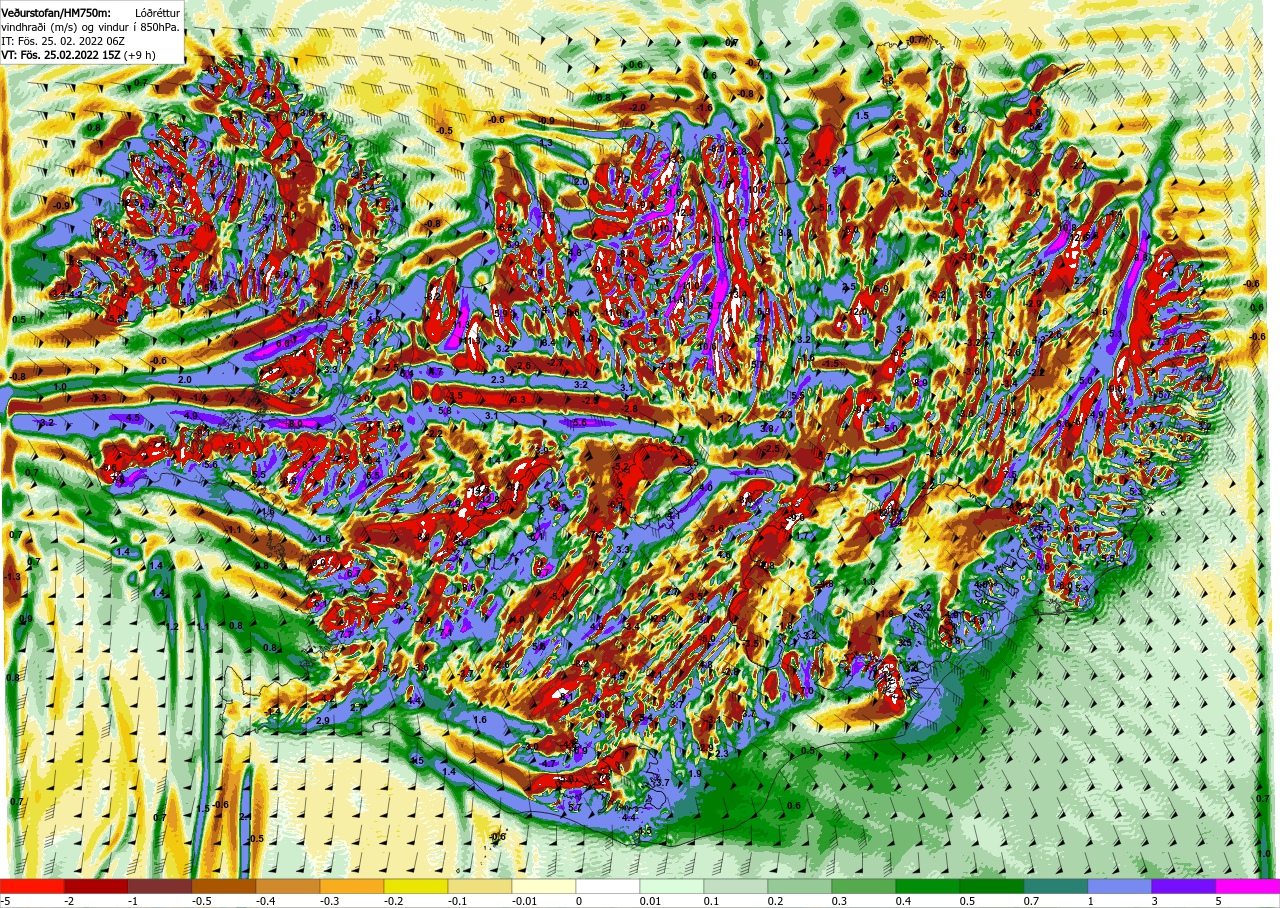Click the legend label "-5"
This screenshot has height=908, width=1280.
[x=5, y=901]
